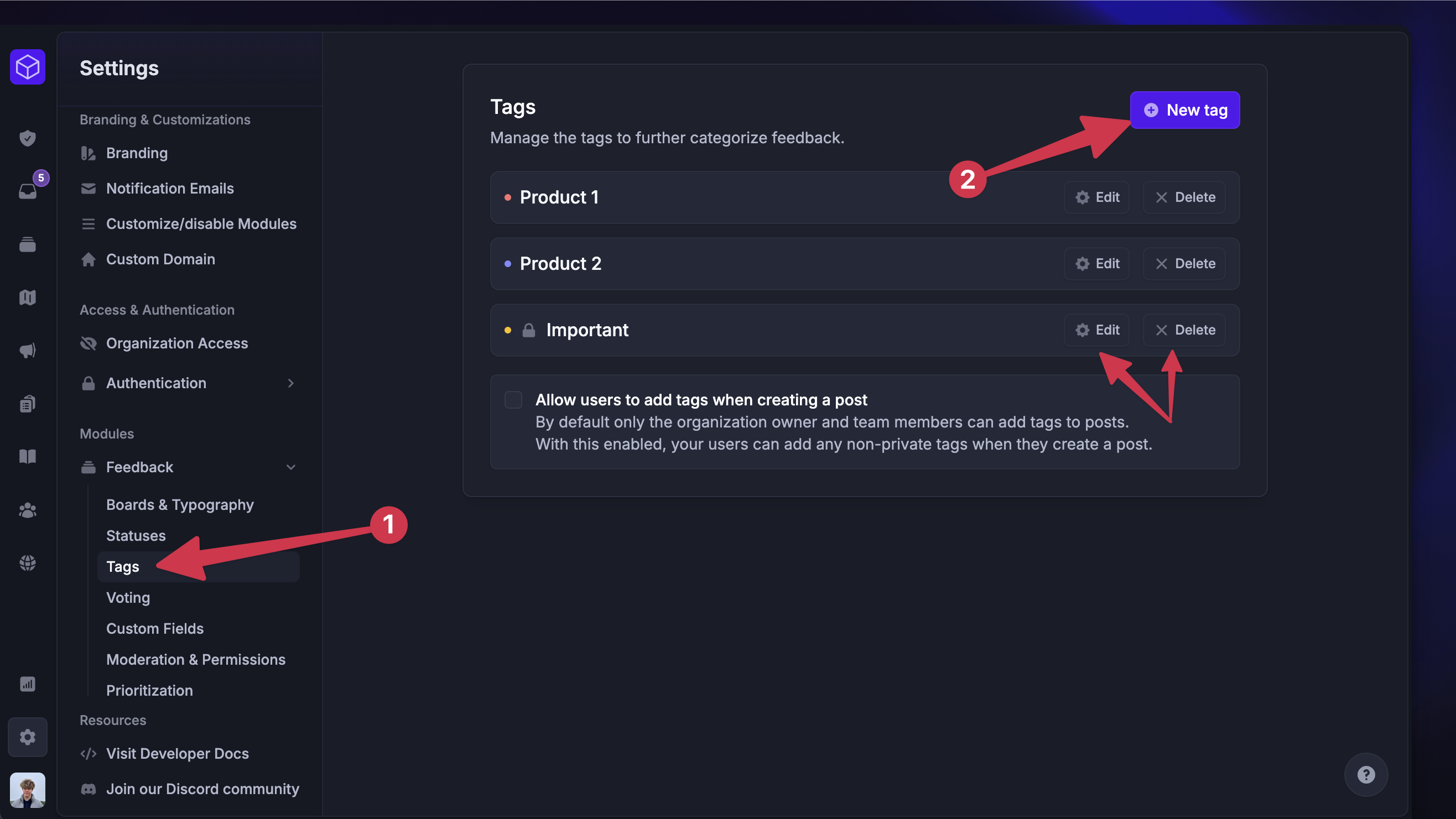Select Tags in the Feedback menu

122,566
